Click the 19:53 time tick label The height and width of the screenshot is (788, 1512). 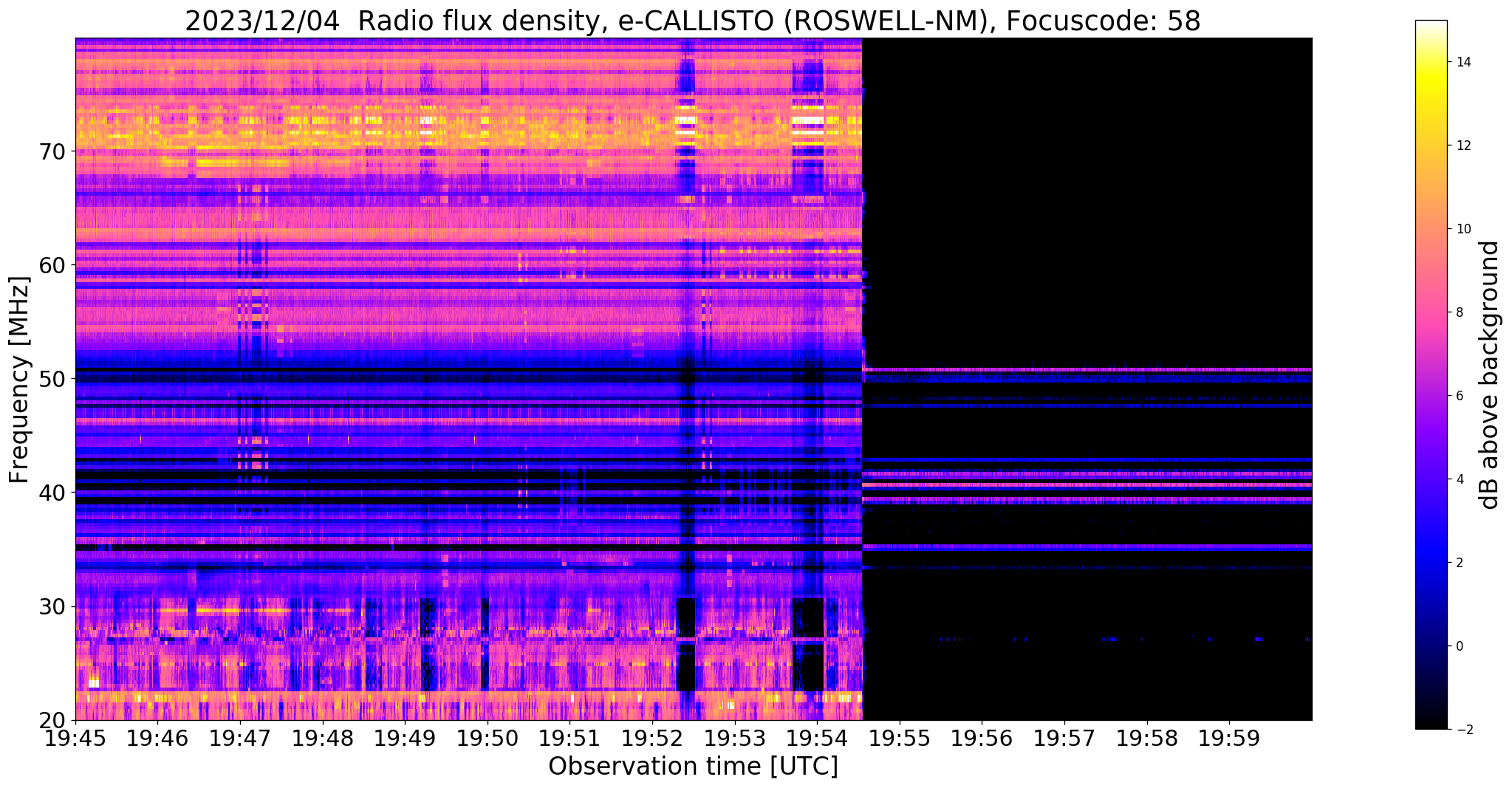(735, 738)
